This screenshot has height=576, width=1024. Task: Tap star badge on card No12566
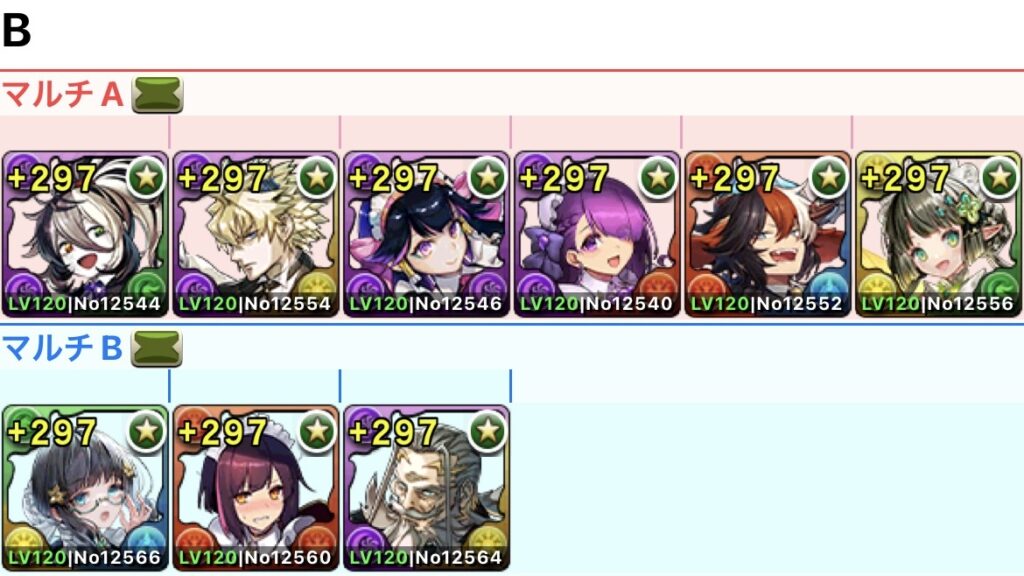[146, 430]
